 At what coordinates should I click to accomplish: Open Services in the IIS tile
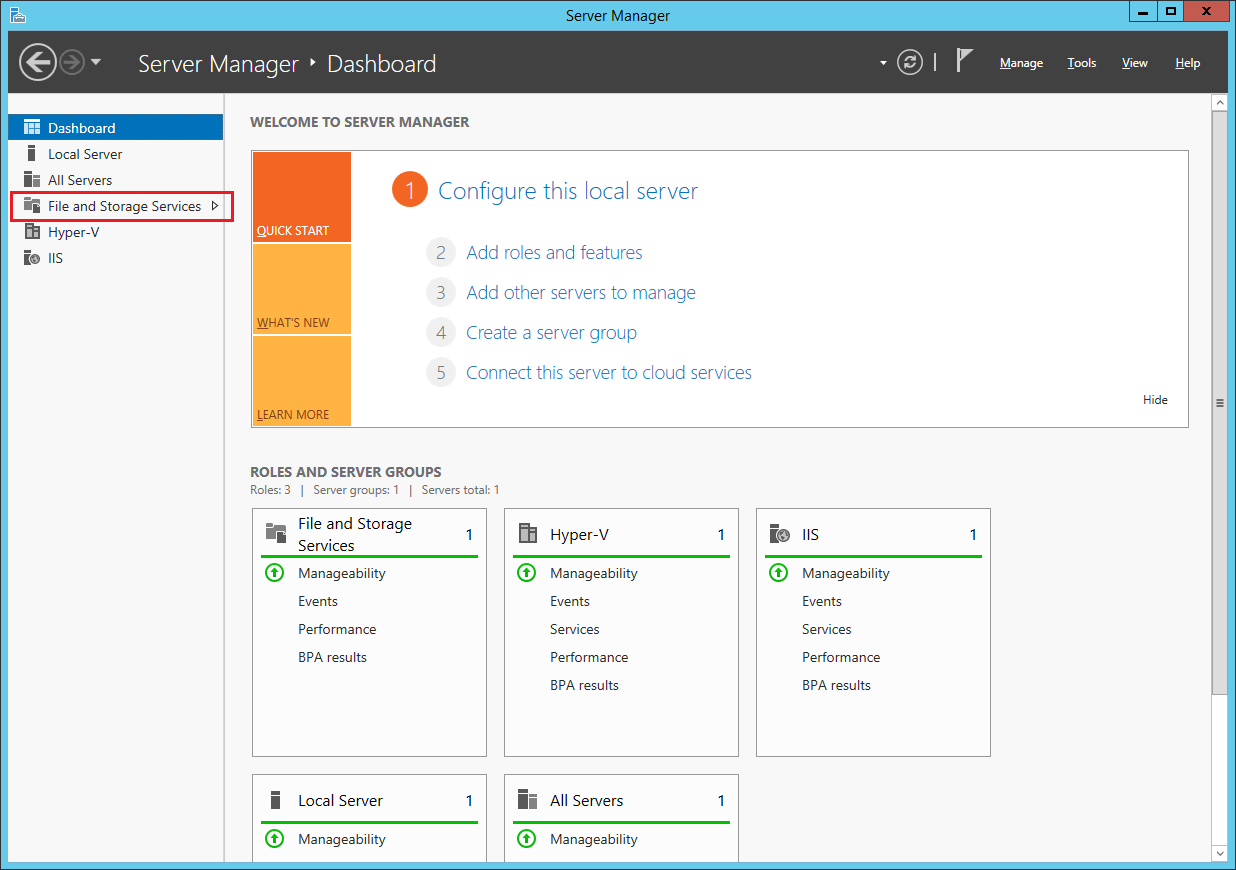[x=827, y=629]
